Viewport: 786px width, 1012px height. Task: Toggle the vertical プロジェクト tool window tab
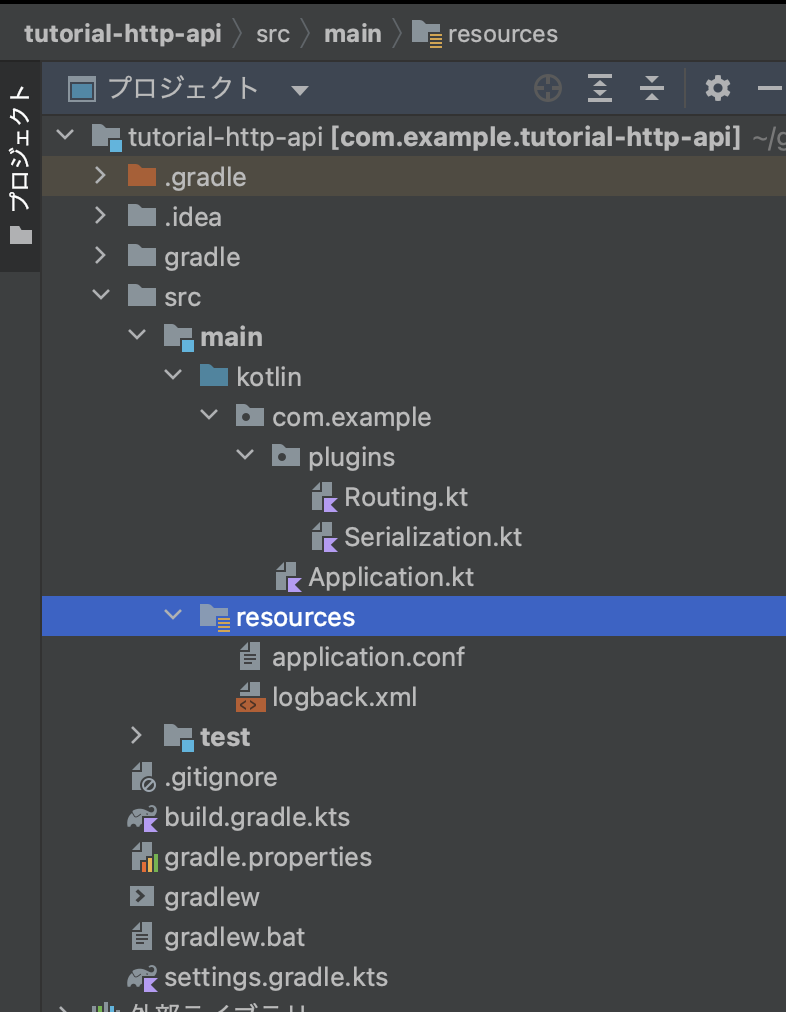[x=21, y=166]
